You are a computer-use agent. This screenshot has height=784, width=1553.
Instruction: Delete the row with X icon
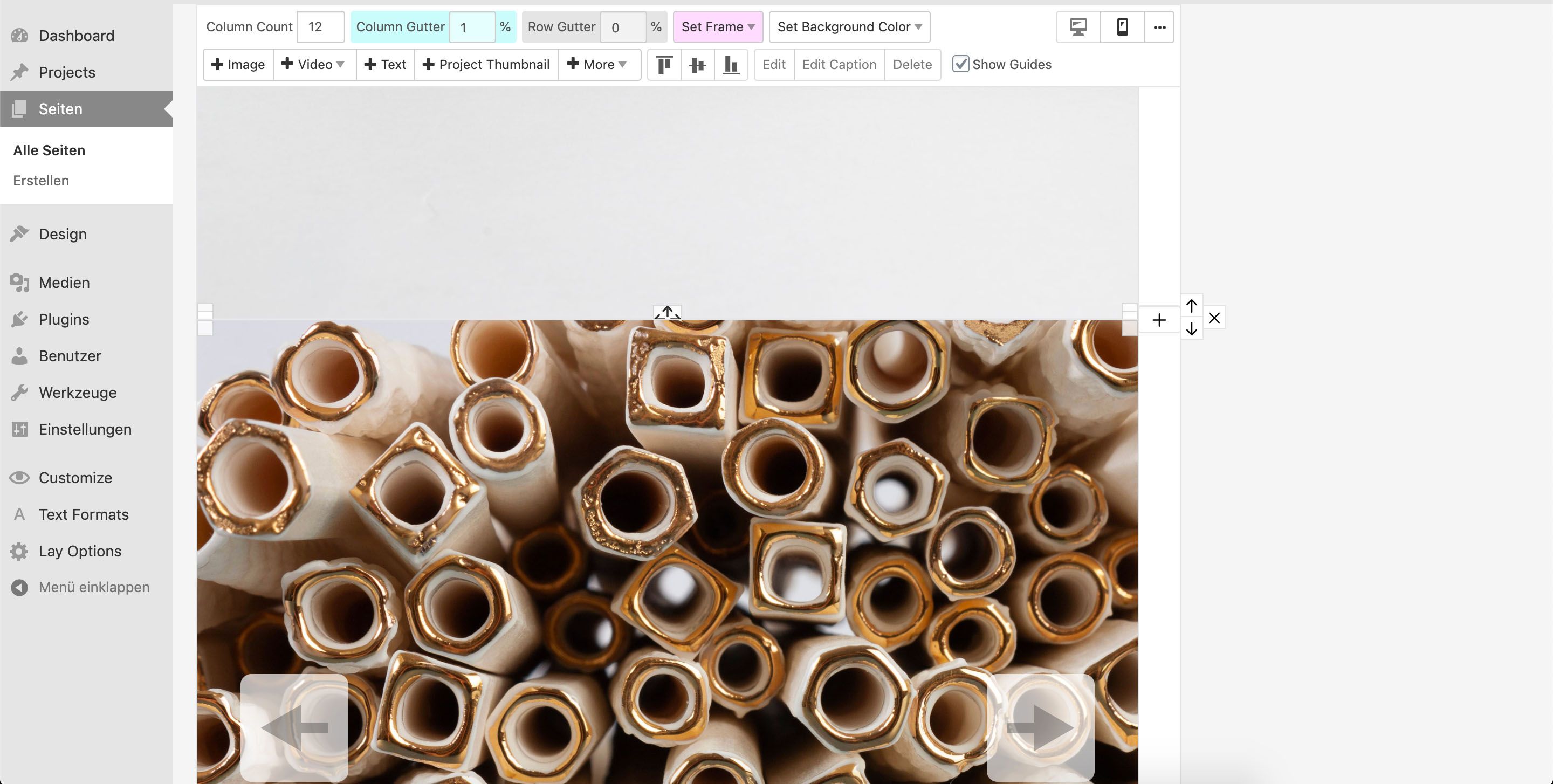tap(1214, 318)
